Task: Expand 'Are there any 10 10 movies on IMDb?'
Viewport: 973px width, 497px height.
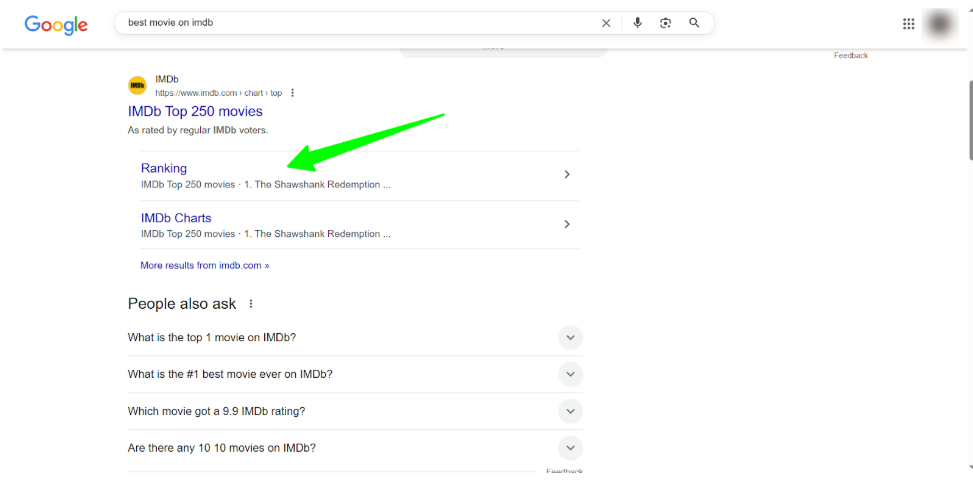Action: click(355, 448)
